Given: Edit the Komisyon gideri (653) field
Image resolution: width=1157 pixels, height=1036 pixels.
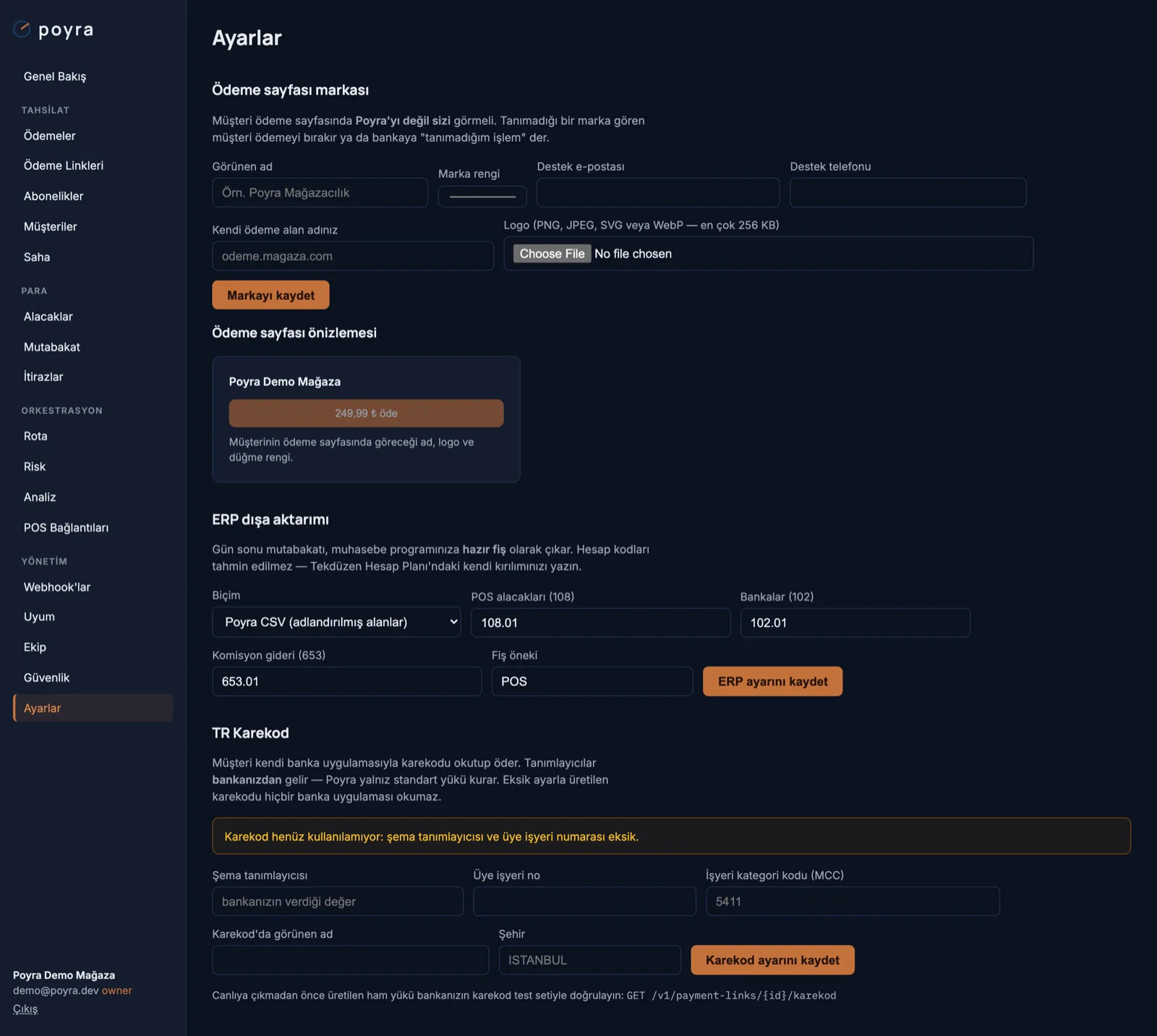Looking at the screenshot, I should coord(346,681).
